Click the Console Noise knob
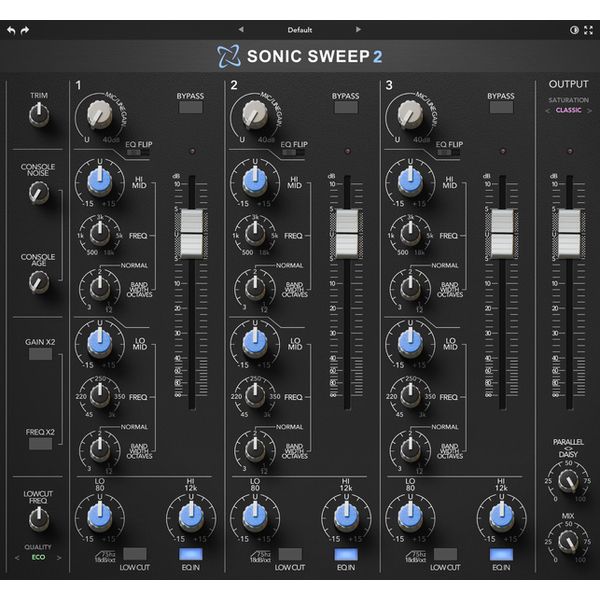The image size is (600, 600). coord(38,193)
